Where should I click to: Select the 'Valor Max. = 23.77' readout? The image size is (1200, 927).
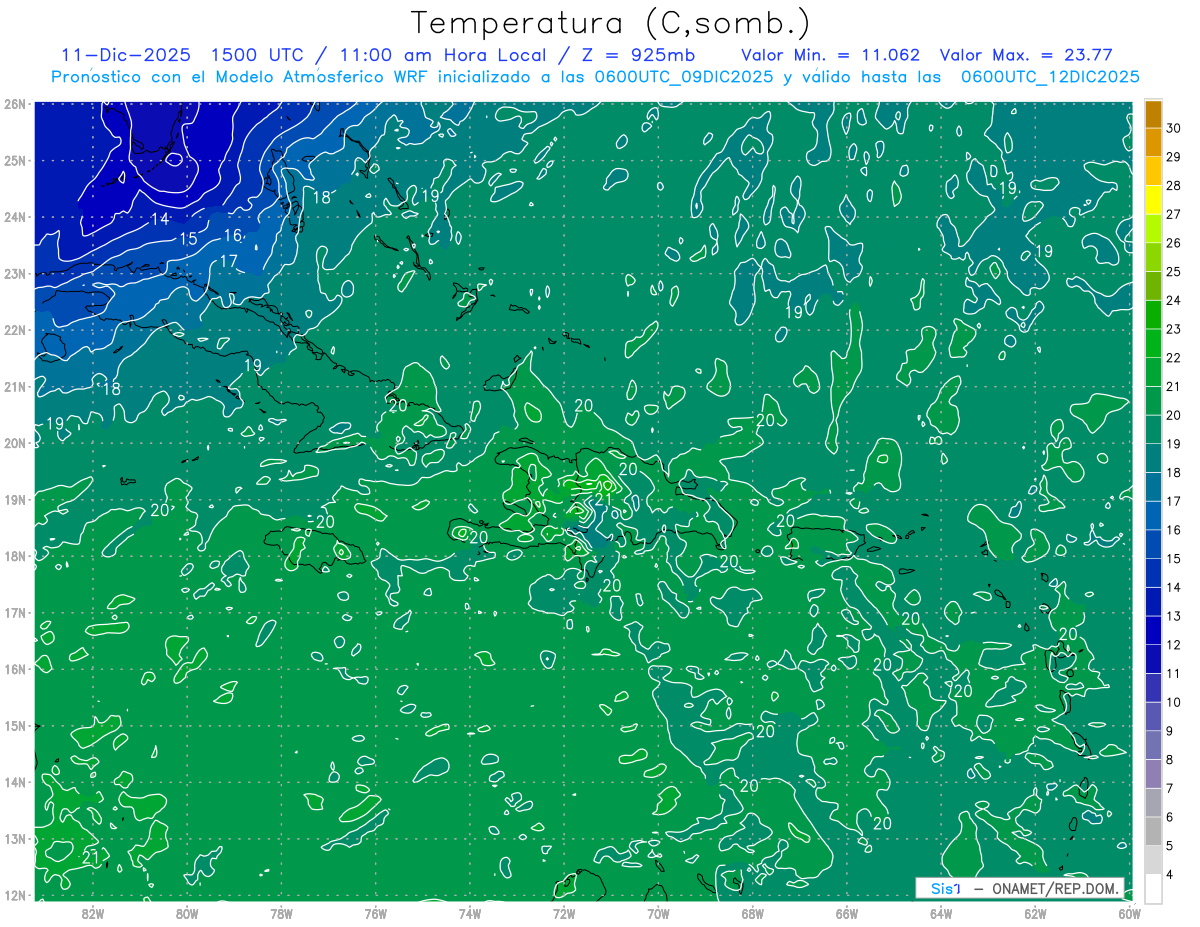(1027, 55)
